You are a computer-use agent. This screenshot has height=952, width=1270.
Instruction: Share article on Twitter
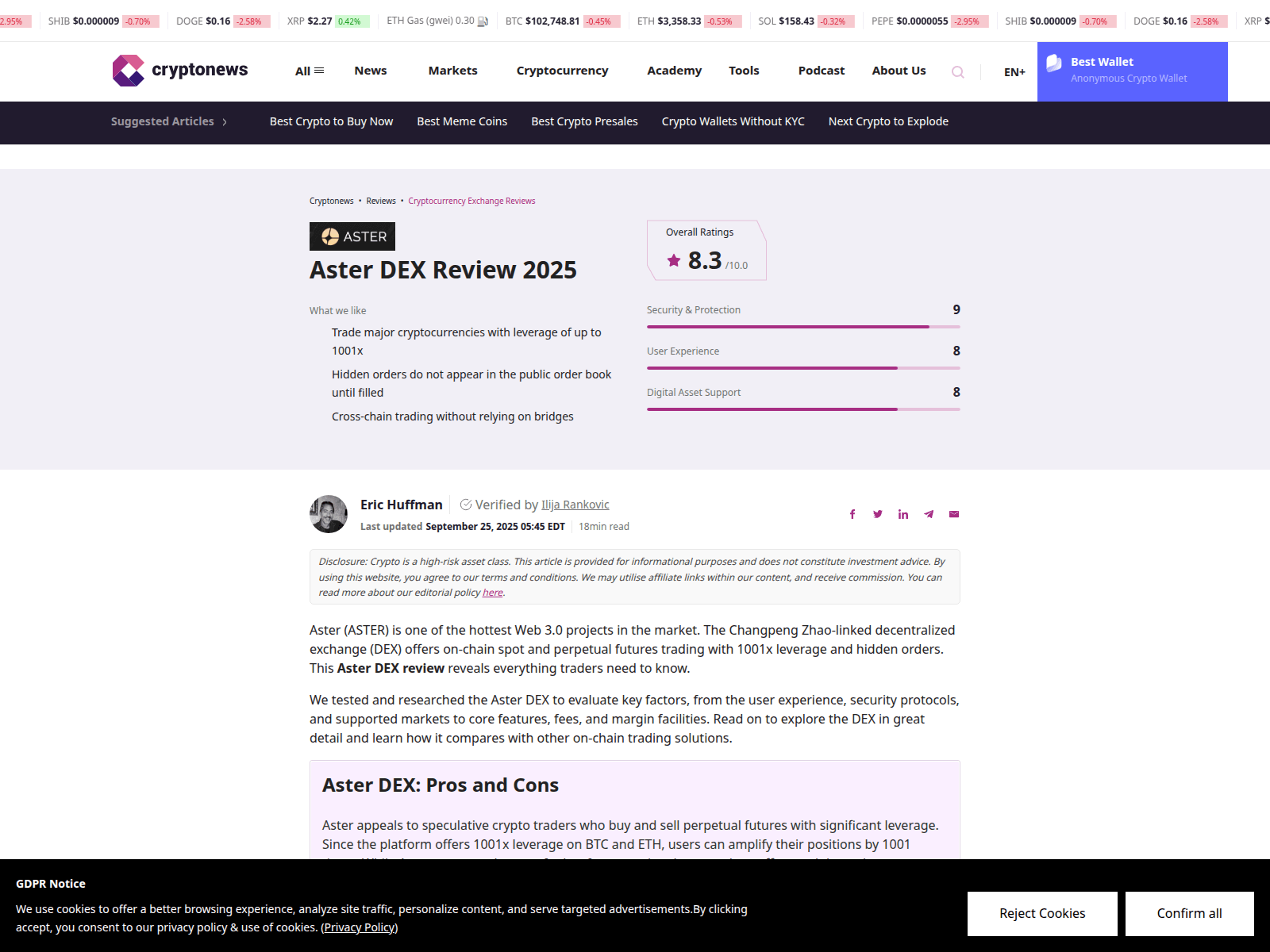pyautogui.click(x=878, y=514)
